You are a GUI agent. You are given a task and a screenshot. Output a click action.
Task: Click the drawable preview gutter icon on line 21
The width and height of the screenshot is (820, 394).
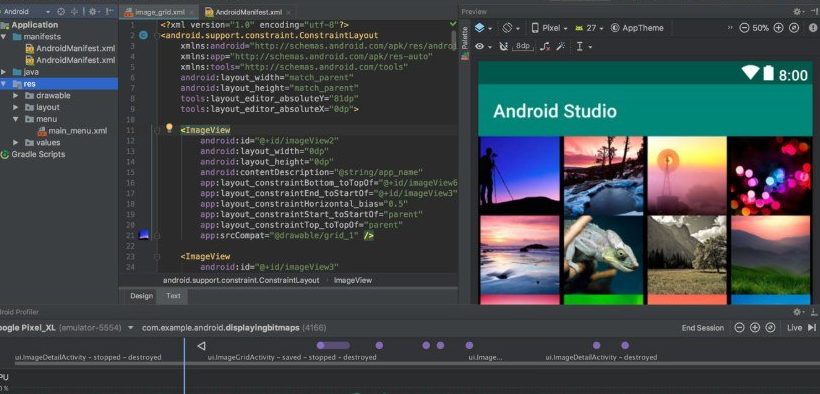tap(144, 235)
